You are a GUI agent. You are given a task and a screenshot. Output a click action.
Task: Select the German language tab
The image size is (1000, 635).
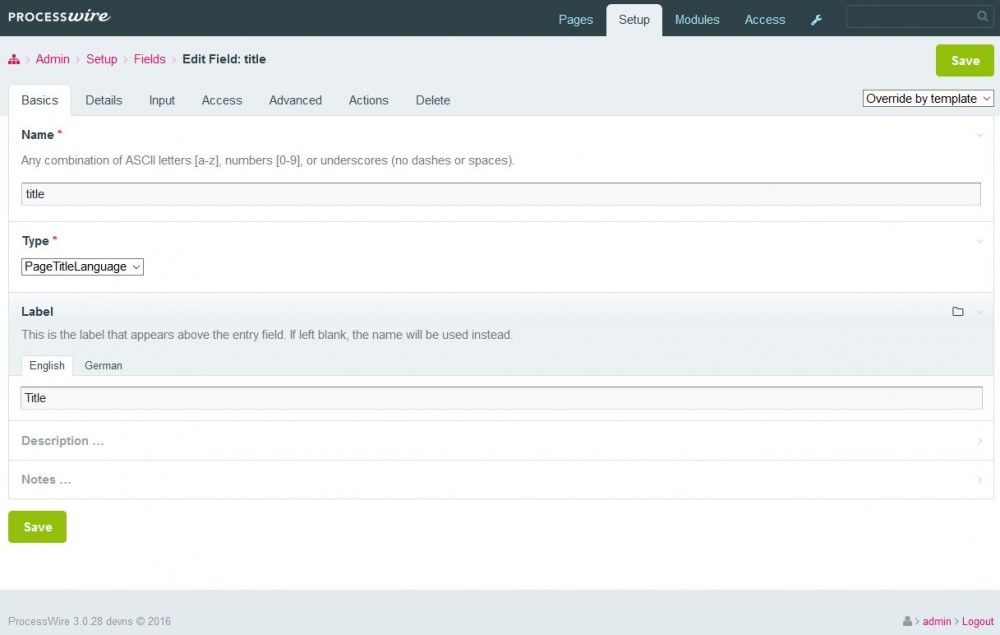[x=103, y=366]
